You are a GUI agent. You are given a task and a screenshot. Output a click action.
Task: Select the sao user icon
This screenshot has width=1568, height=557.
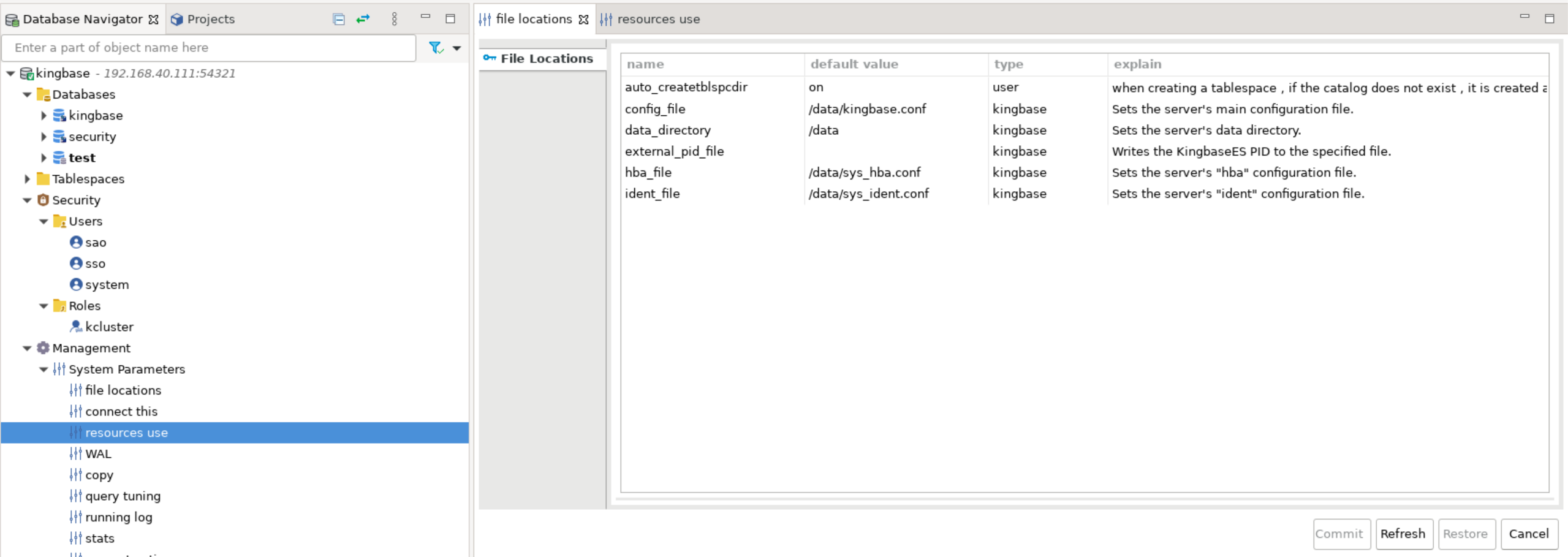pyautogui.click(x=76, y=242)
